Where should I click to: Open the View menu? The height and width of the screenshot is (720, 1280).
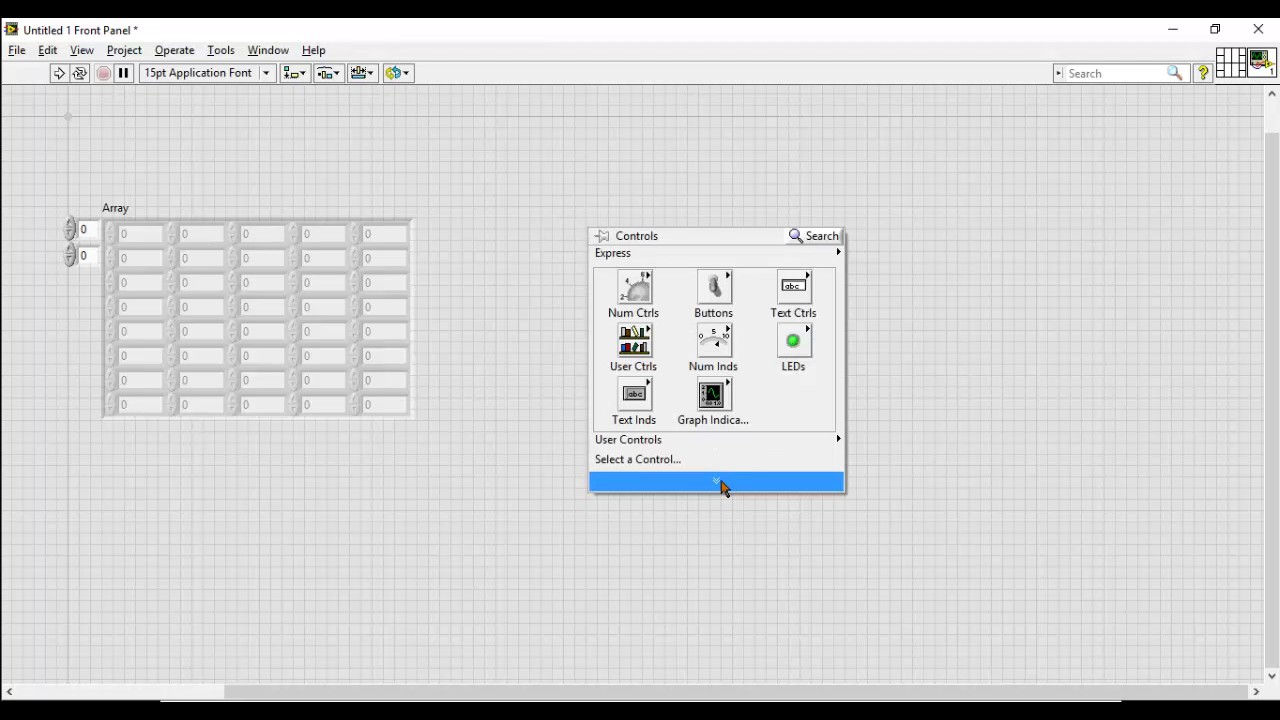(x=82, y=50)
